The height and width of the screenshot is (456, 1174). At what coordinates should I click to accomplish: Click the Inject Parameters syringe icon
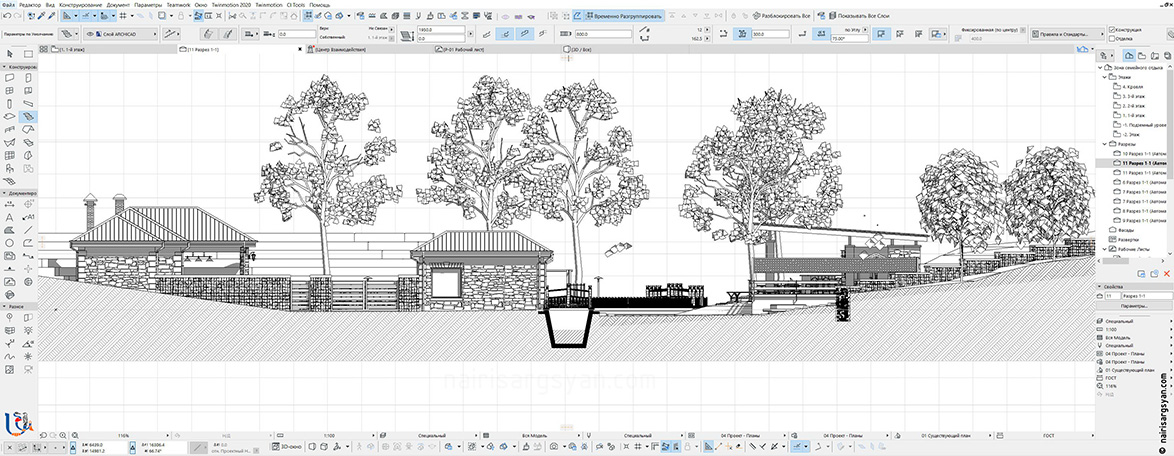(52, 15)
